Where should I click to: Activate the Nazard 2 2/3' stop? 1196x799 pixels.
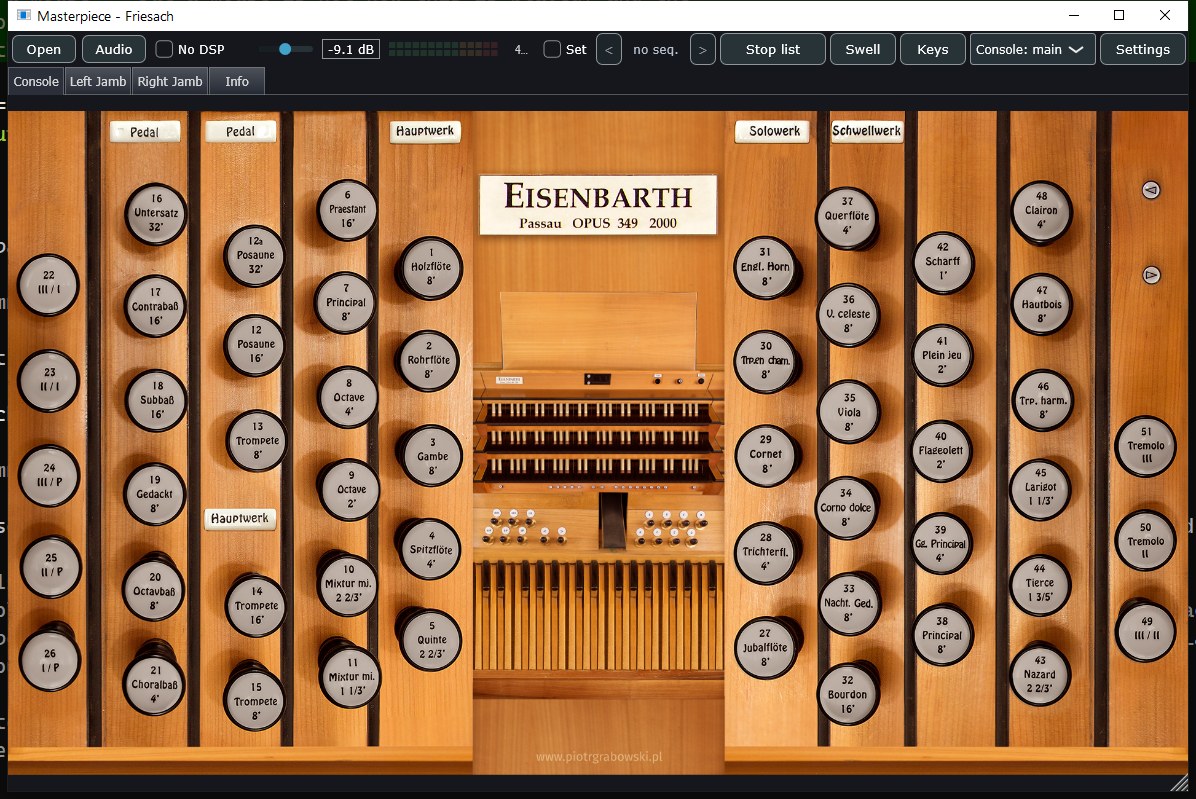coord(1040,675)
